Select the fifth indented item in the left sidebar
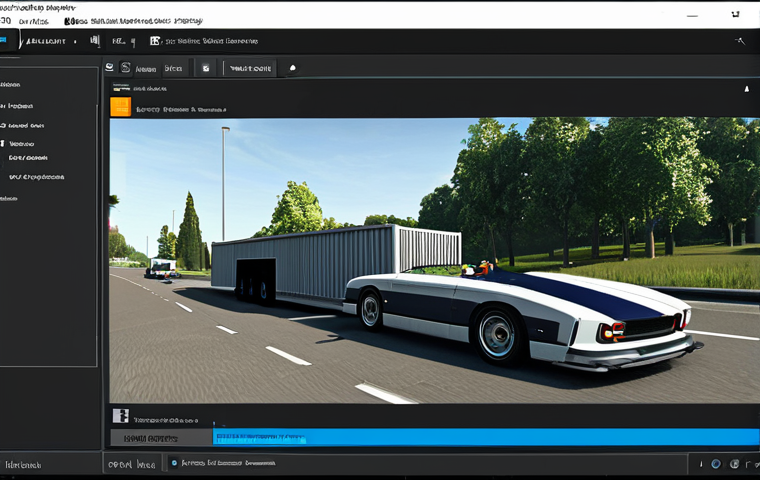This screenshot has height=480, width=760. click(x=28, y=158)
